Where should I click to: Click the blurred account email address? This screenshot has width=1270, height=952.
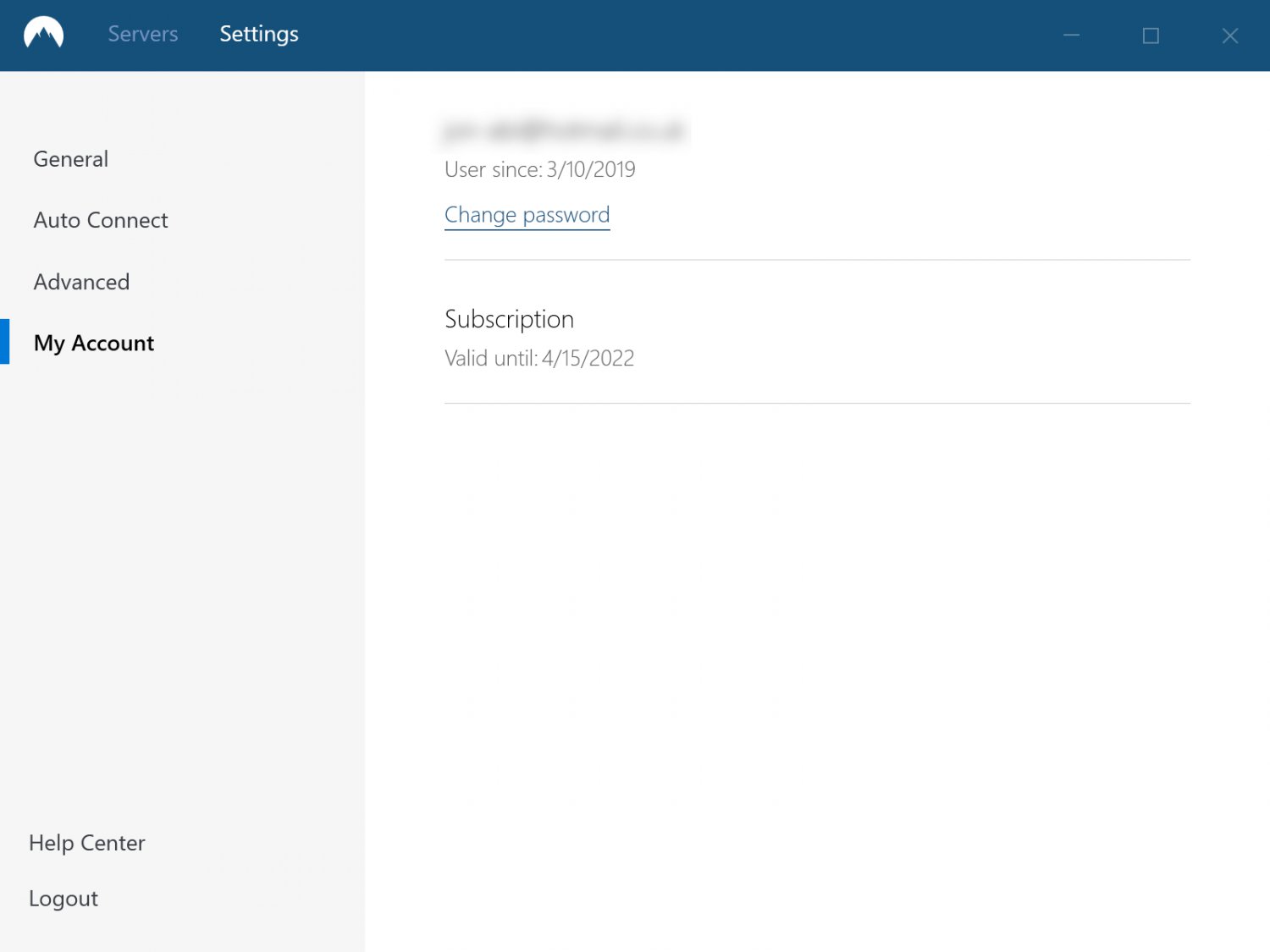point(564,130)
